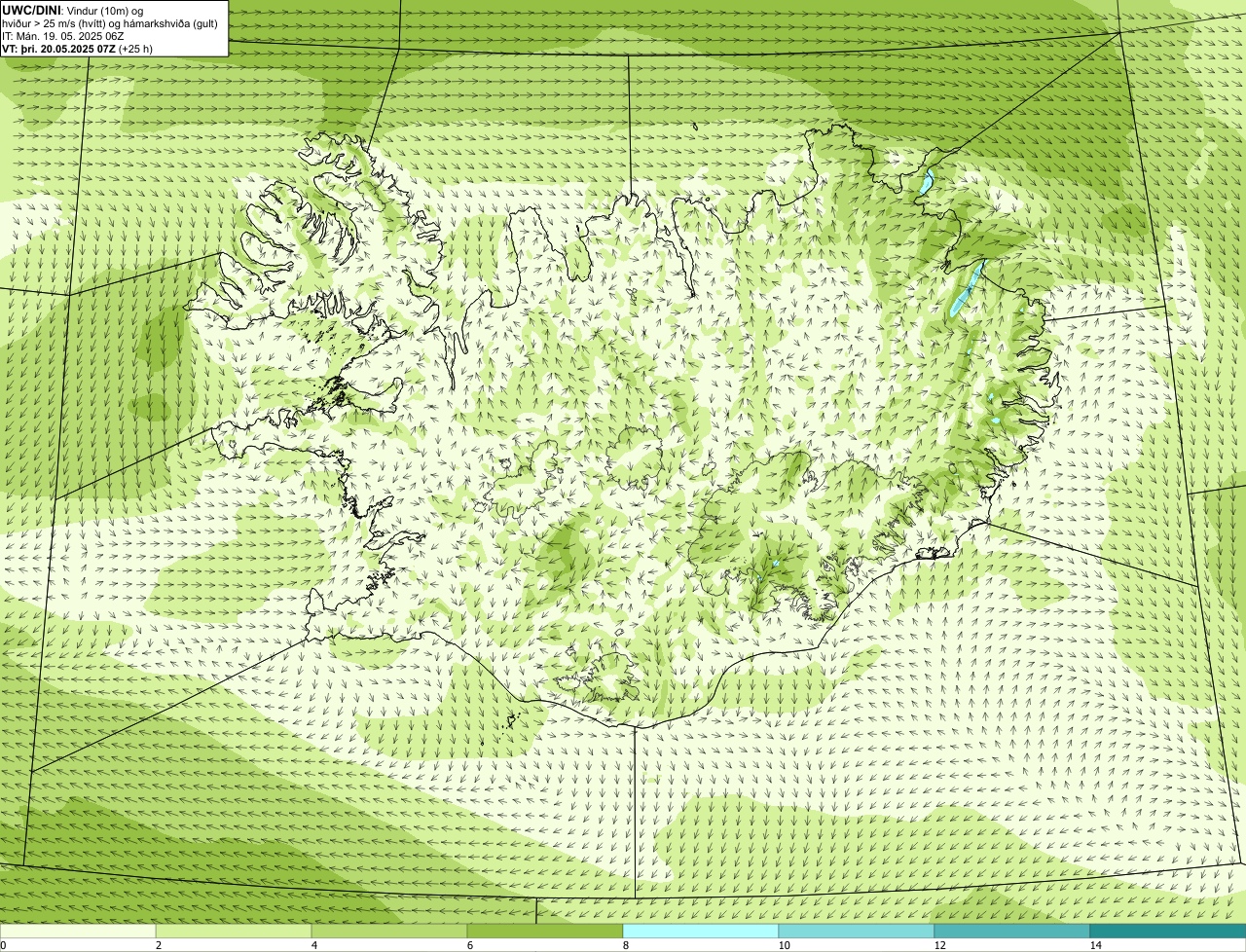This screenshot has width=1246, height=952.
Task: Click the "VT: þri. 20.05.2025 07Z (+25 h)" line
Action: point(78,48)
